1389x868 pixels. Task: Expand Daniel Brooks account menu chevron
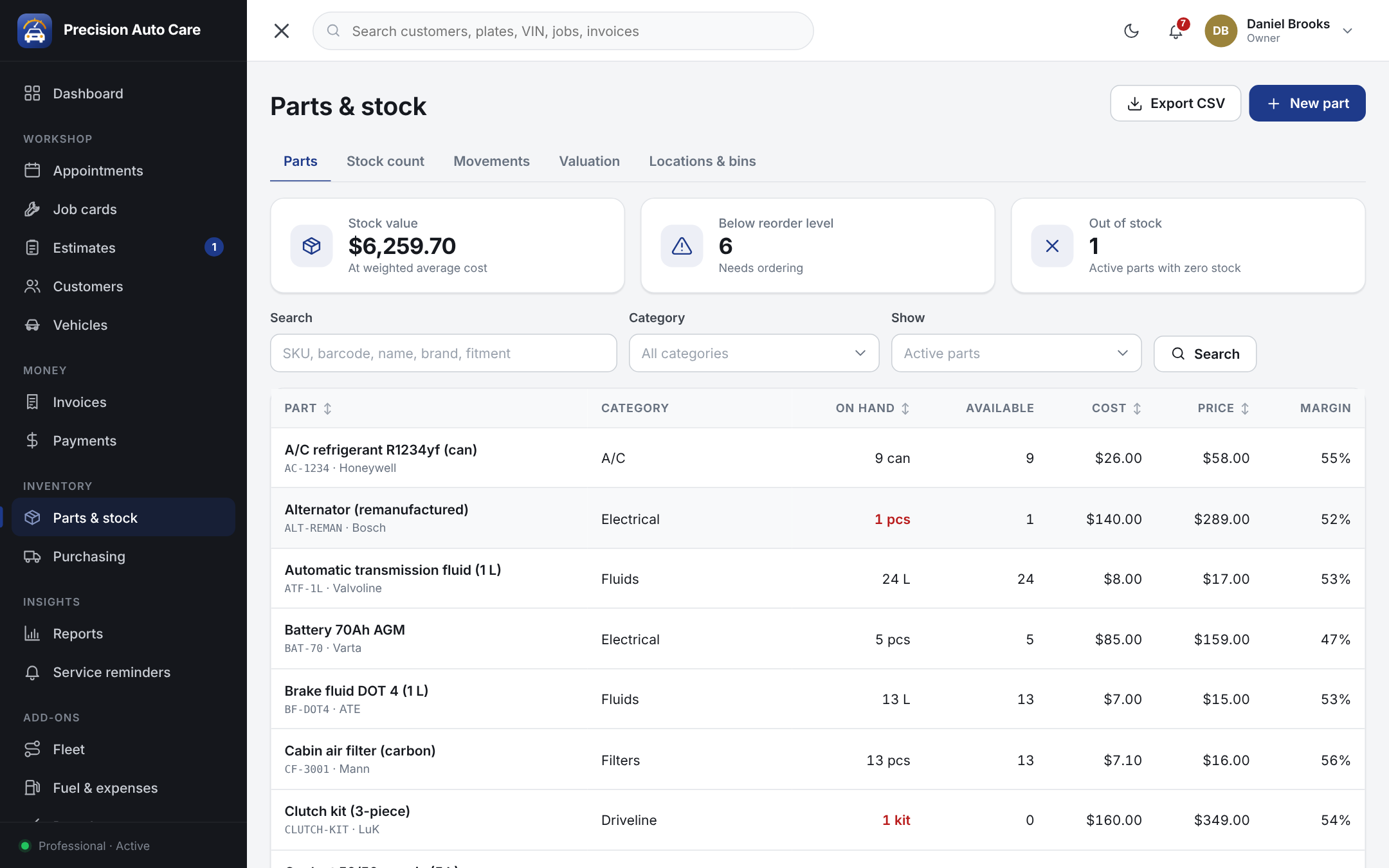point(1348,31)
